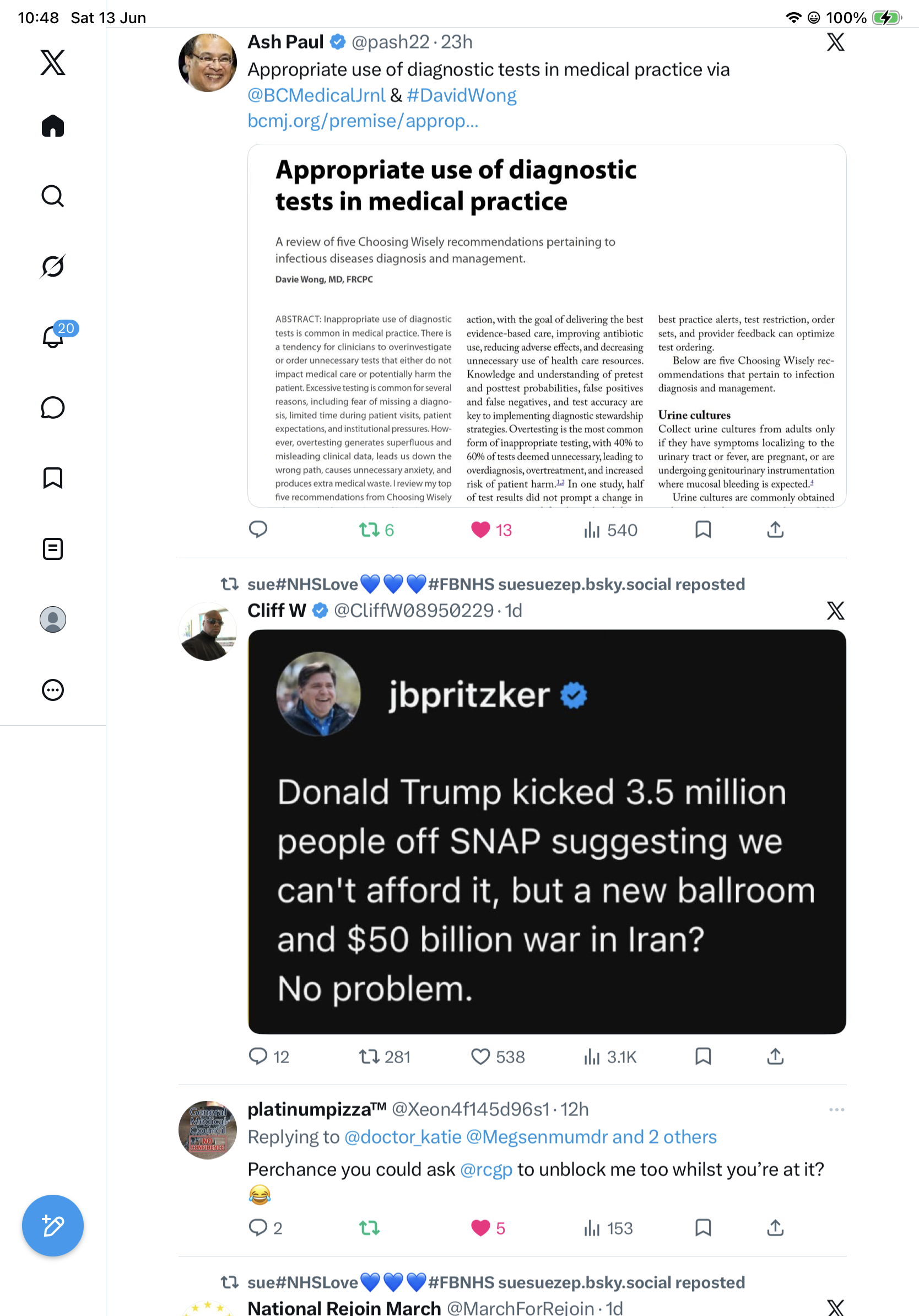Viewport: 919px width, 1316px height.
Task: Open Search from the sidebar
Action: (x=53, y=196)
